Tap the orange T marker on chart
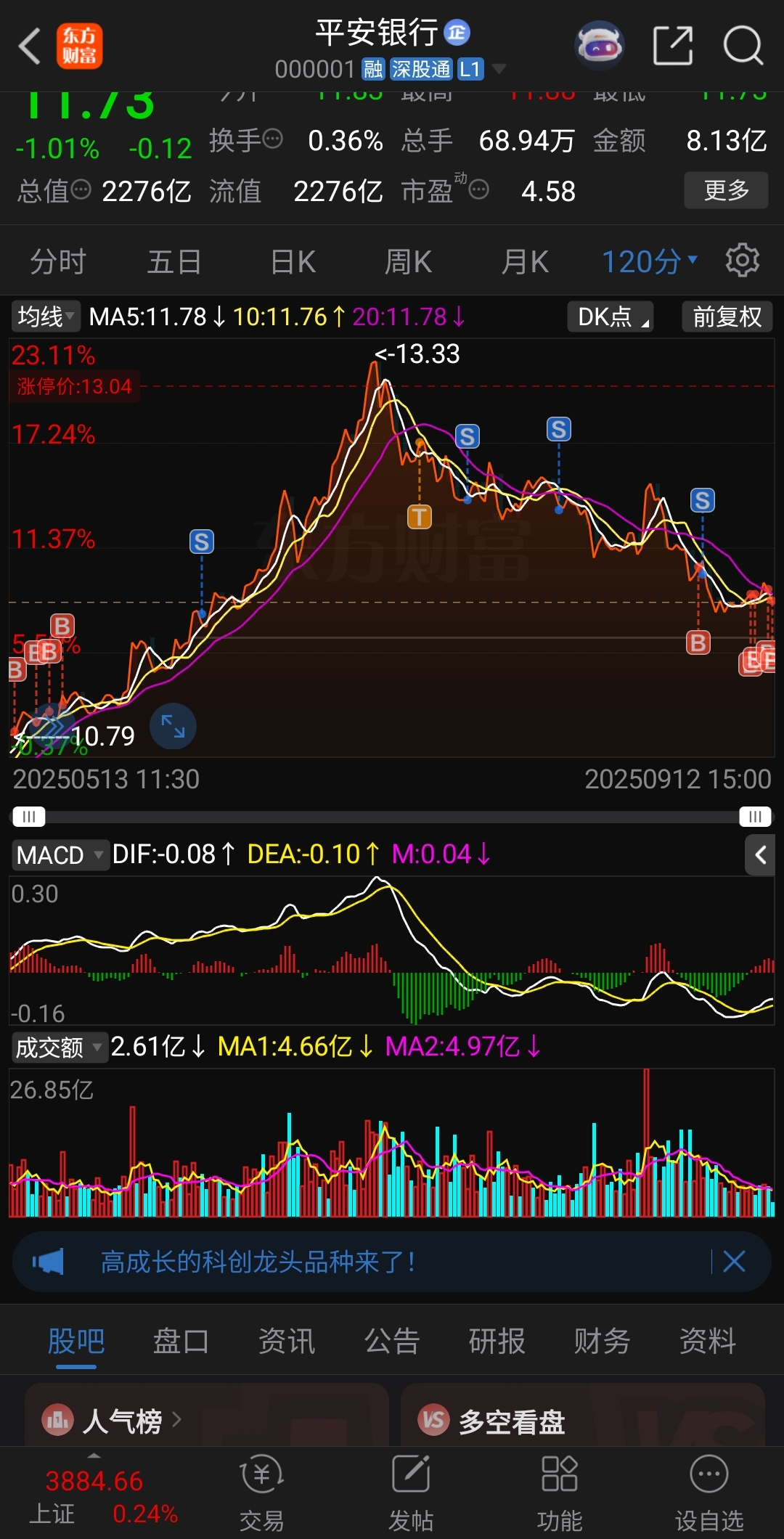This screenshot has width=784, height=1539. coord(420,517)
